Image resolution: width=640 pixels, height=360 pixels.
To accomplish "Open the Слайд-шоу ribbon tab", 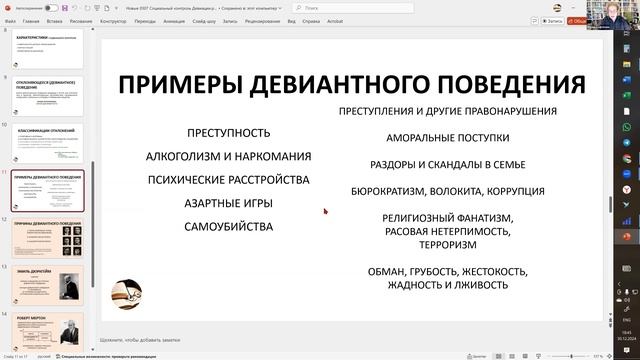I will pyautogui.click(x=204, y=21).
